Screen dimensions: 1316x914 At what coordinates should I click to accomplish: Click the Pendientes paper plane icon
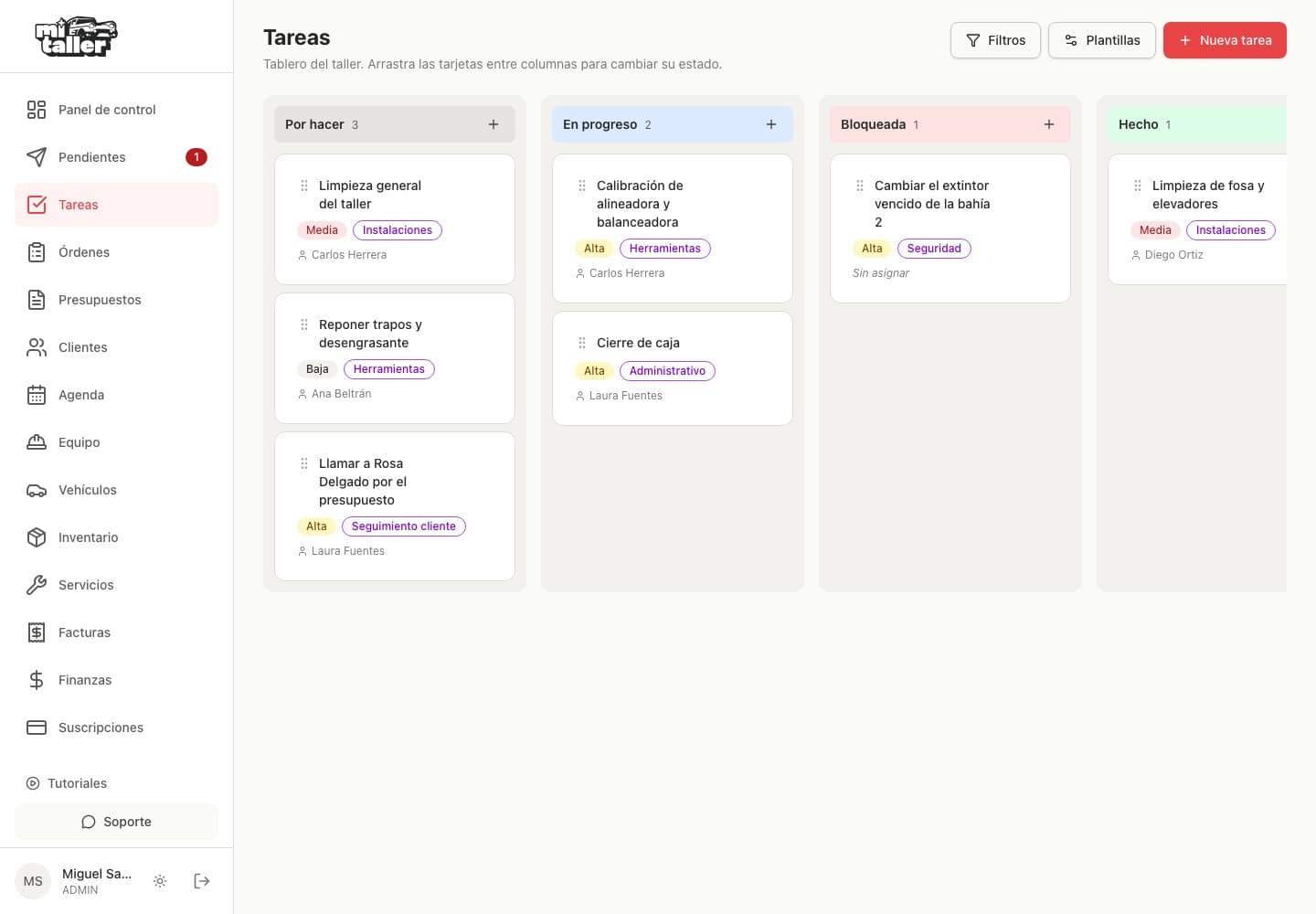coord(37,157)
